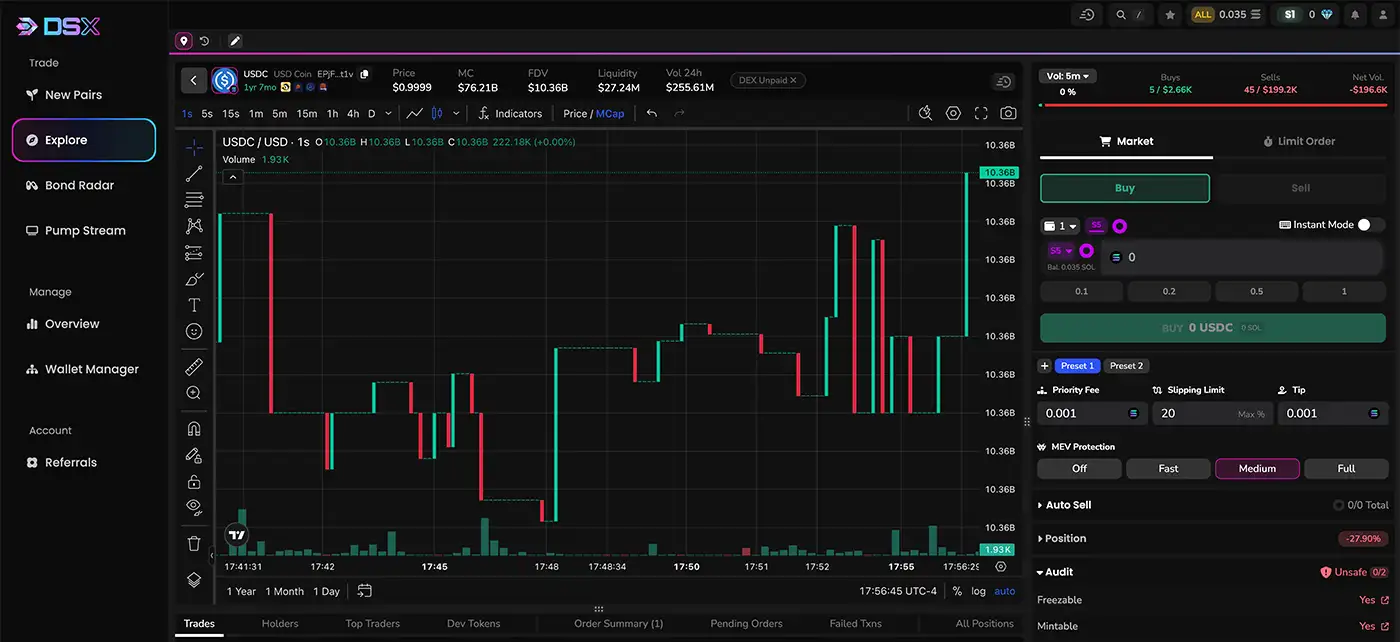Screen dimensions: 1400x642
Task: Open Bond Radar in sidebar
Action: (x=79, y=185)
